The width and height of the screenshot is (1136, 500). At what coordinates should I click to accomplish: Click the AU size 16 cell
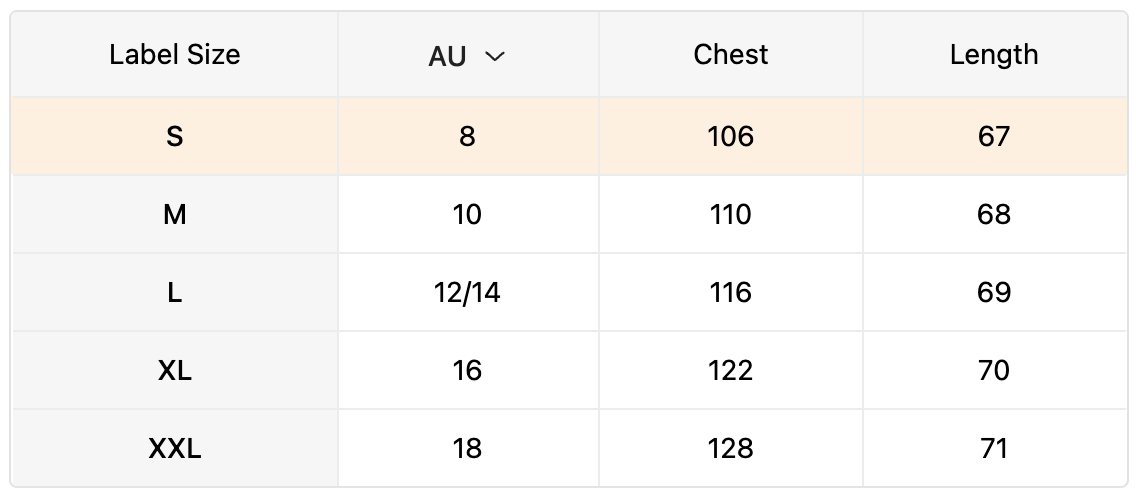[x=468, y=371]
